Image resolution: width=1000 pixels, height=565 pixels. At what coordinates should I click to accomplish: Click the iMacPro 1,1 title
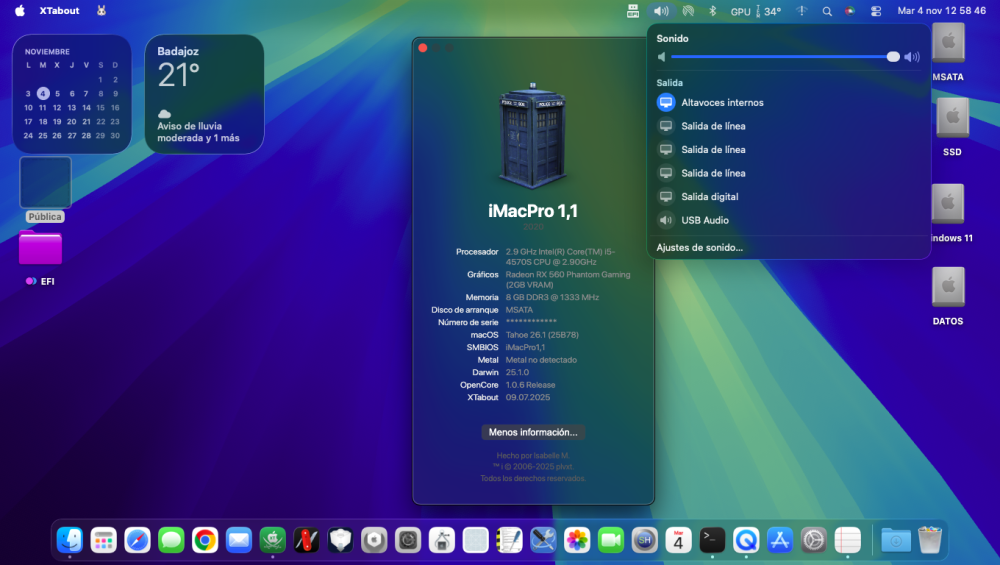(533, 211)
